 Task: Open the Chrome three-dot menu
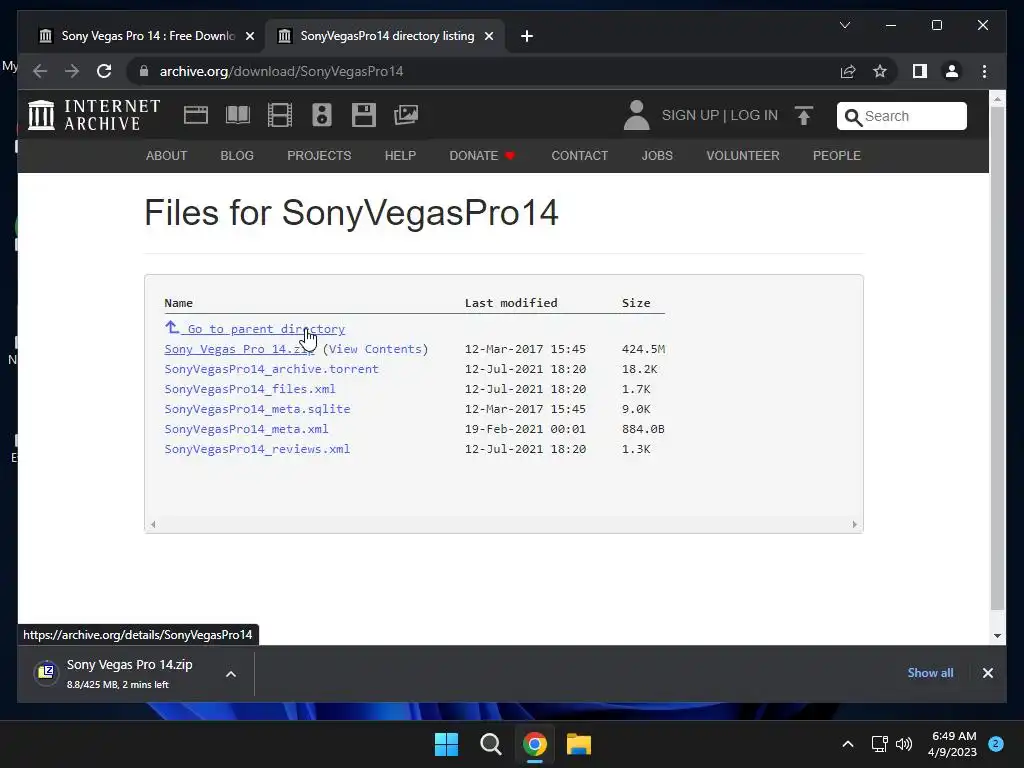pyautogui.click(x=984, y=71)
